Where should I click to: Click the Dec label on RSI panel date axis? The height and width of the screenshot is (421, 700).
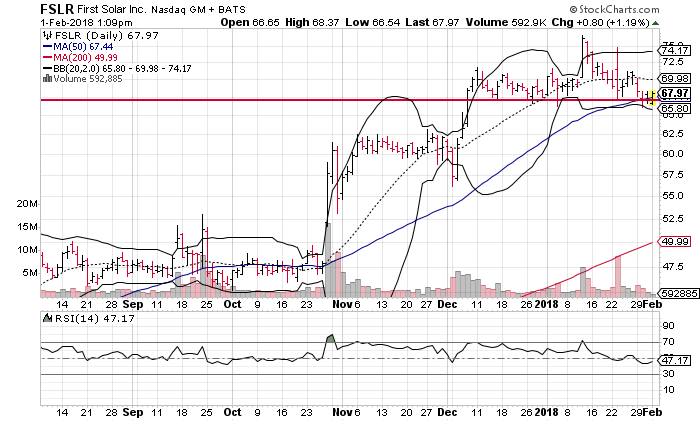click(447, 413)
